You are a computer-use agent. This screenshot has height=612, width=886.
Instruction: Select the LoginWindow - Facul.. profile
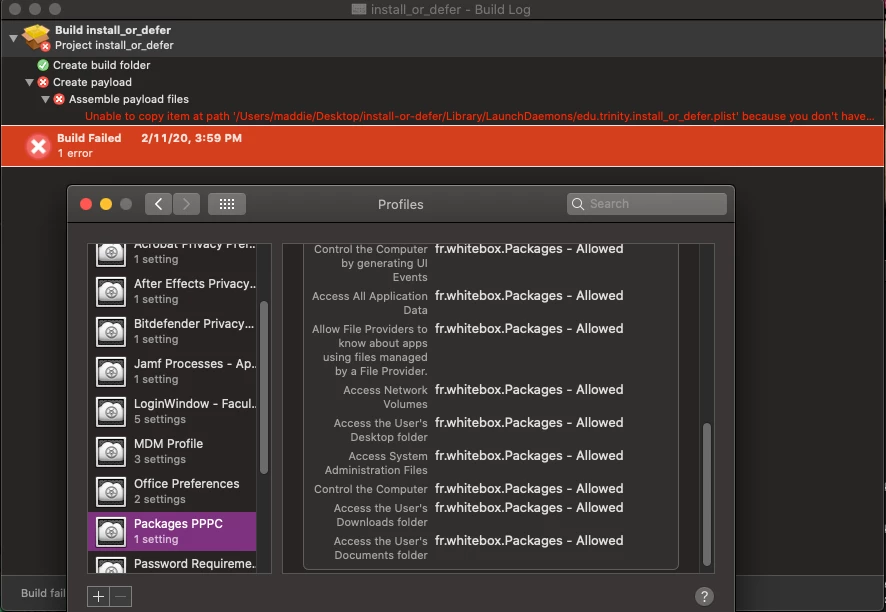click(x=172, y=411)
